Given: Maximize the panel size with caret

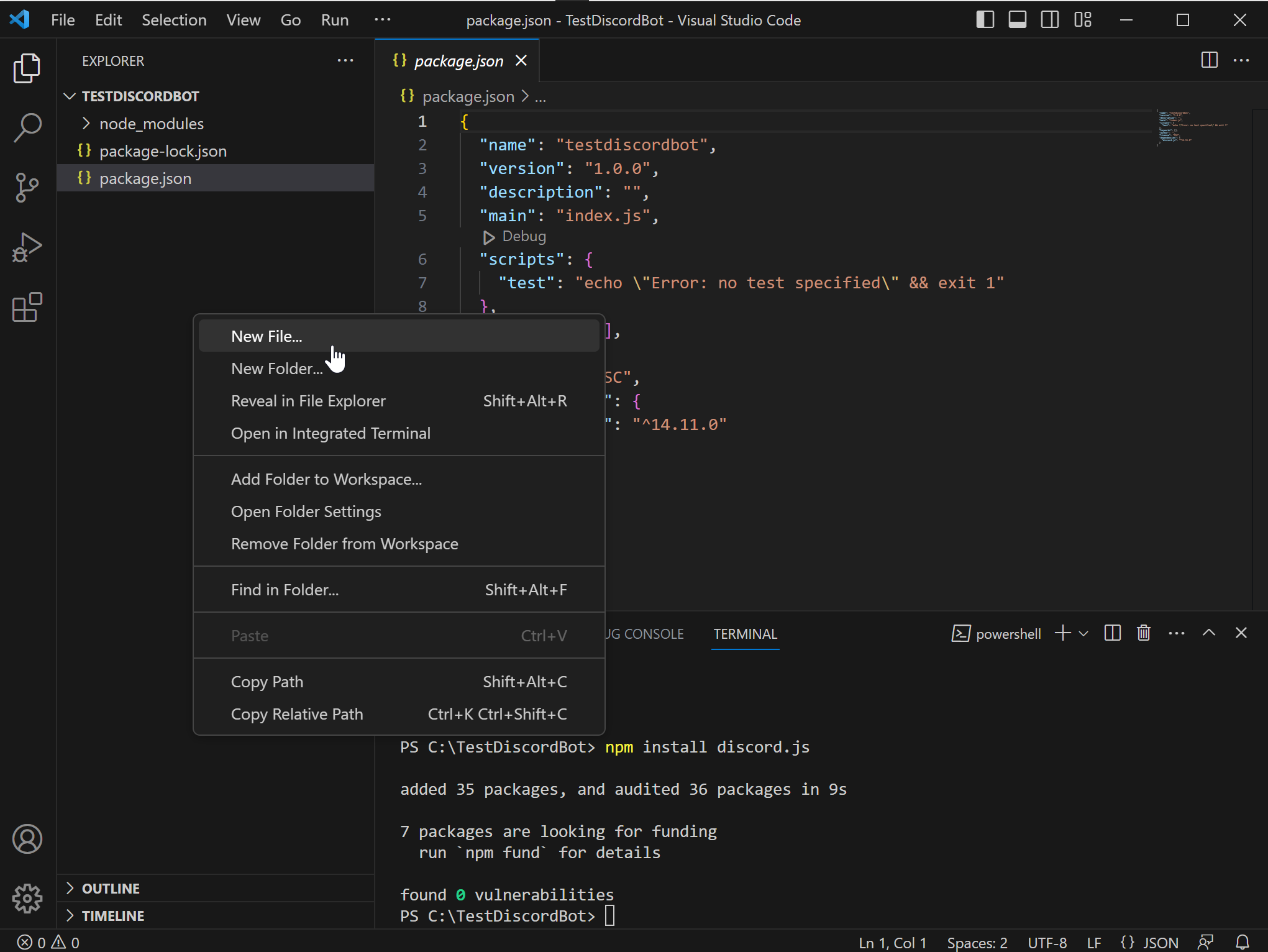Looking at the screenshot, I should point(1209,633).
